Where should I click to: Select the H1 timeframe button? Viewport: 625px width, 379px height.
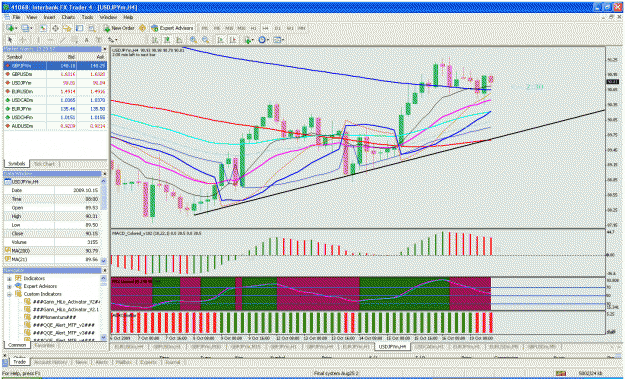pos(253,28)
